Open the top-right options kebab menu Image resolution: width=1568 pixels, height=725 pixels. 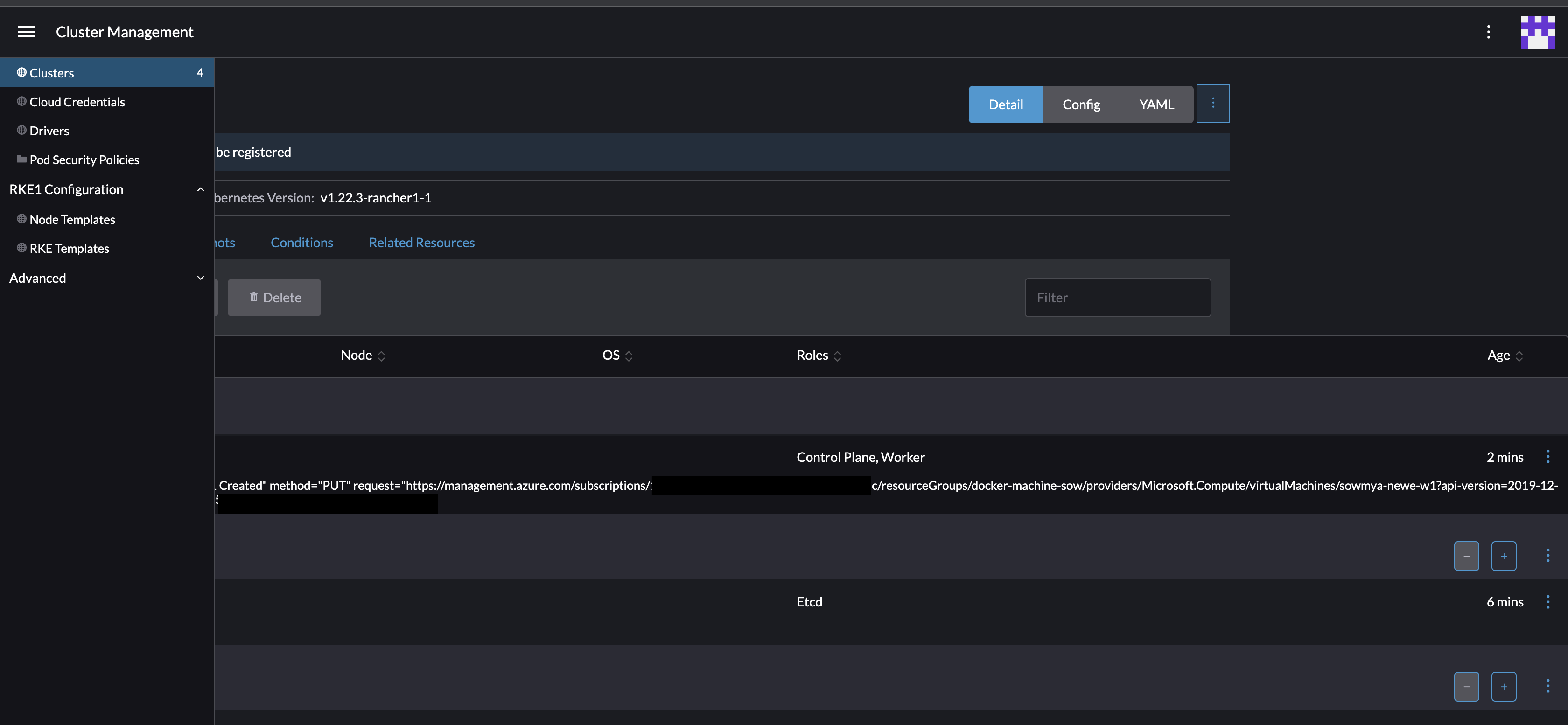pyautogui.click(x=1488, y=32)
